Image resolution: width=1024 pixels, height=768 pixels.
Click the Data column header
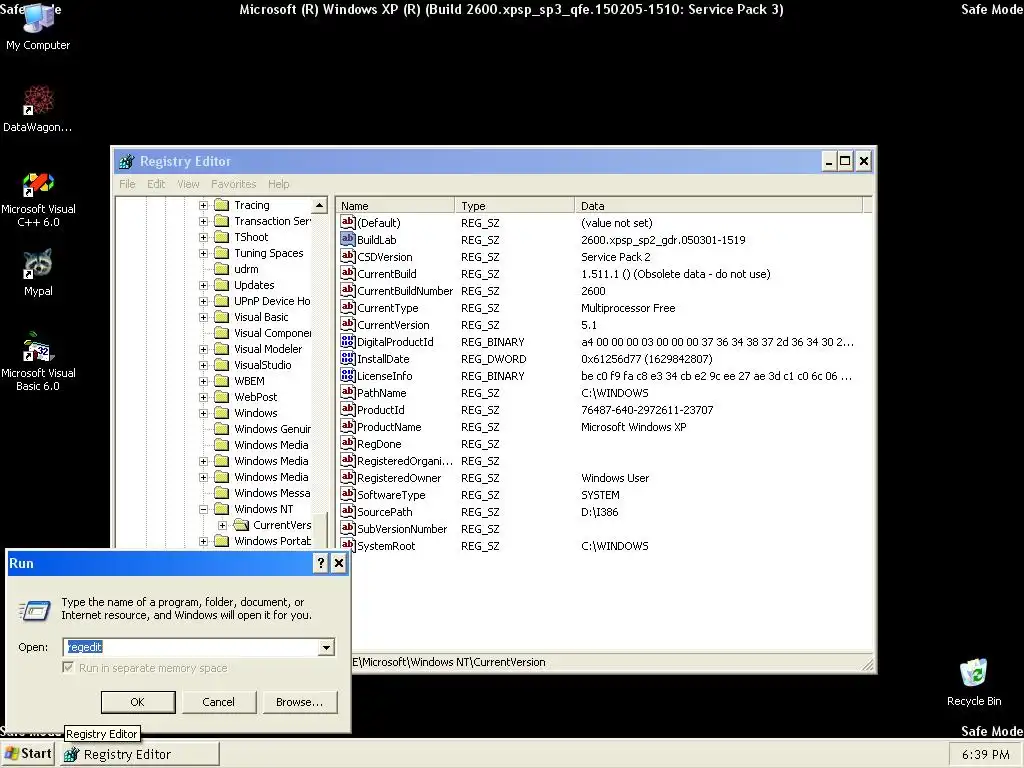click(718, 206)
